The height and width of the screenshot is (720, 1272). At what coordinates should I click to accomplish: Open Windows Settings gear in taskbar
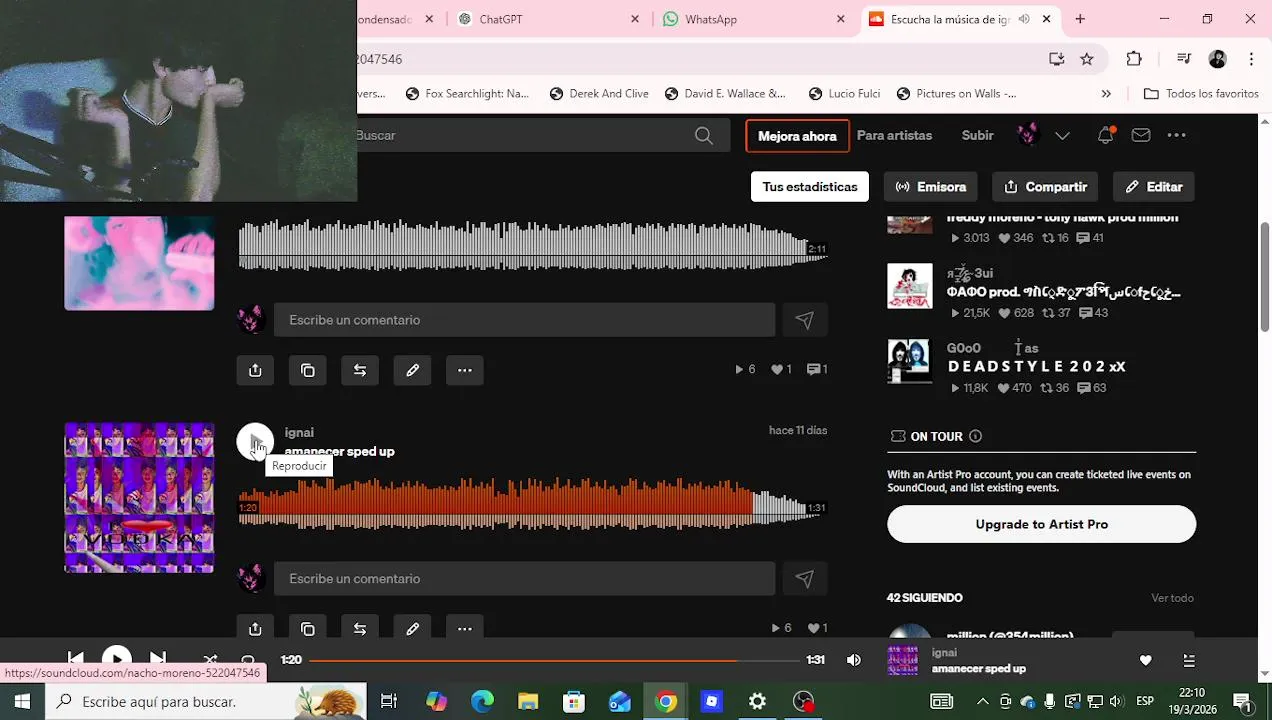(758, 702)
